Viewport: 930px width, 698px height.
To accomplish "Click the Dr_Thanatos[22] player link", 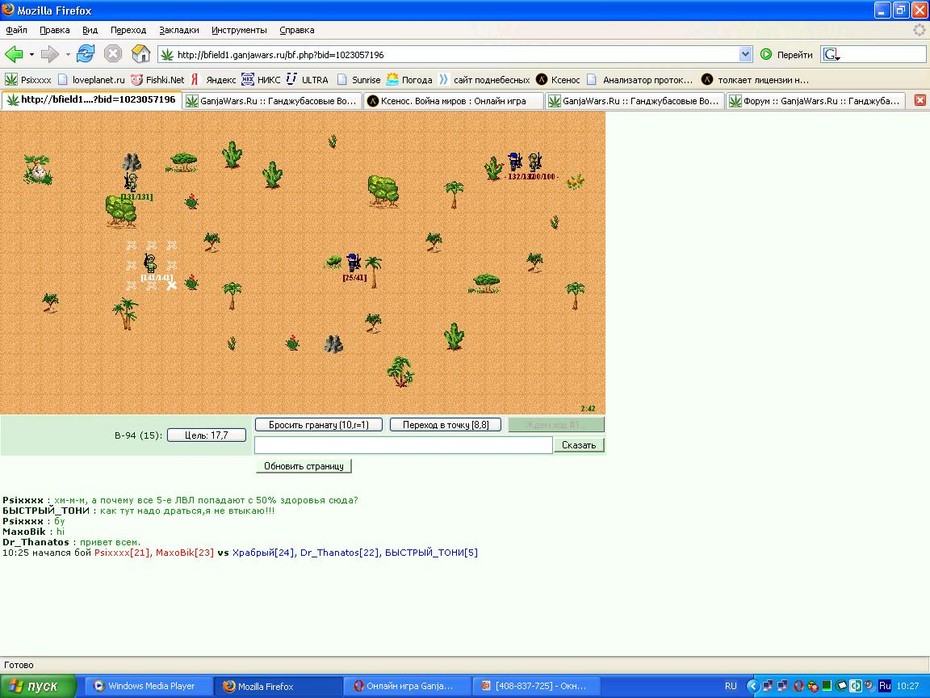I will (339, 552).
